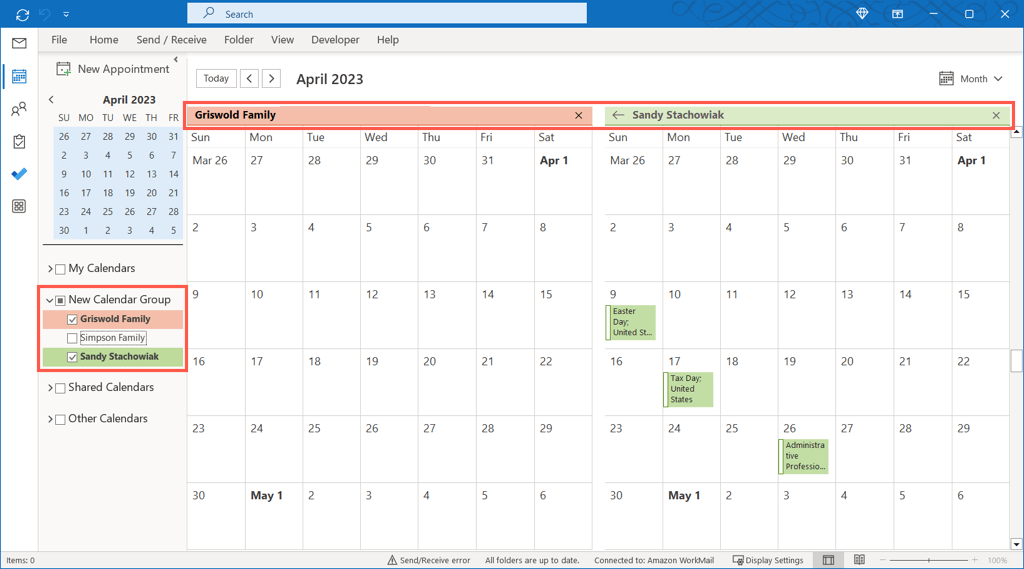Open the Month view dropdown
Viewport: 1024px width, 569px height.
970,78
